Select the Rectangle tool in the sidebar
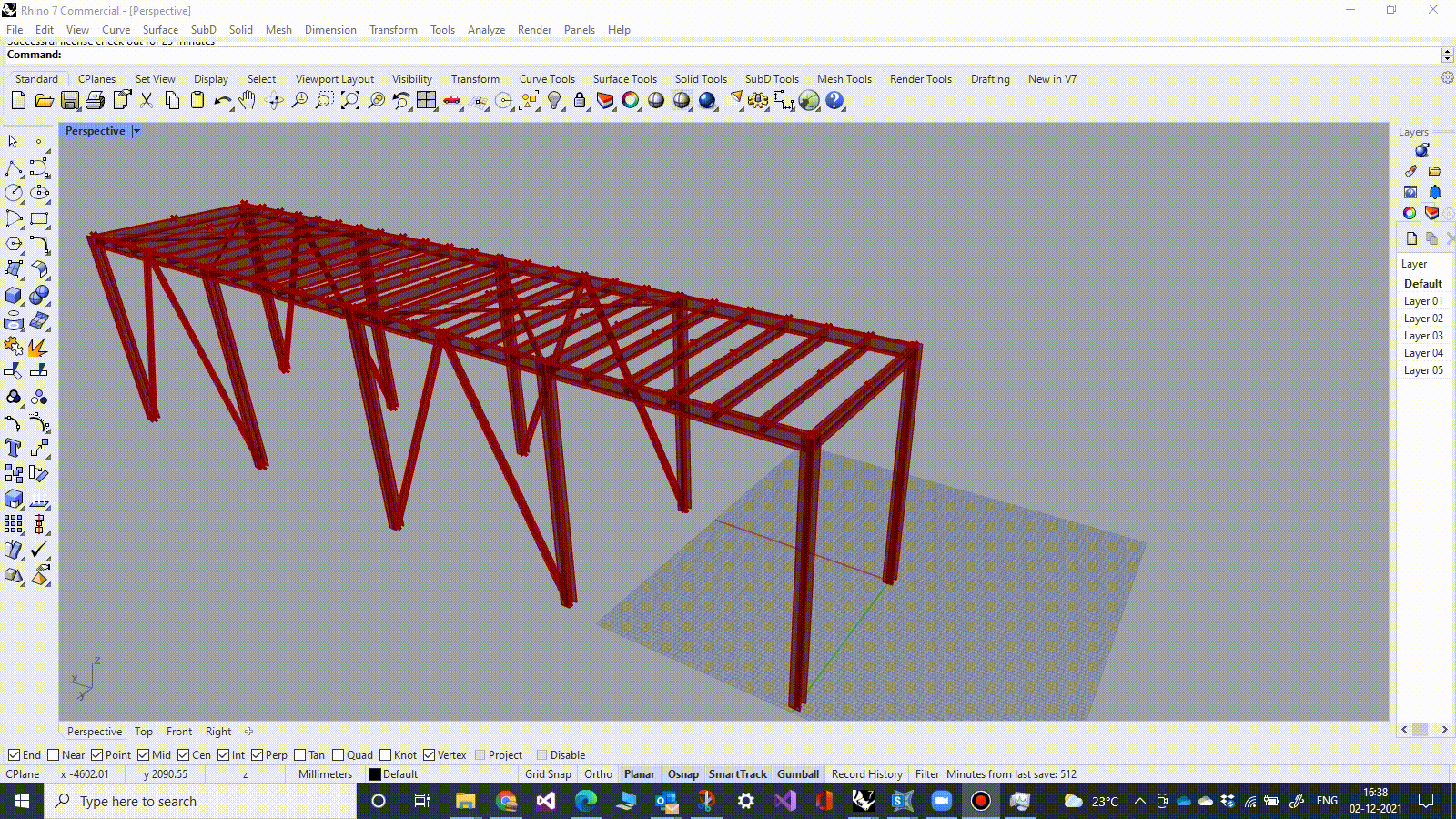1456x819 pixels. pyautogui.click(x=38, y=218)
